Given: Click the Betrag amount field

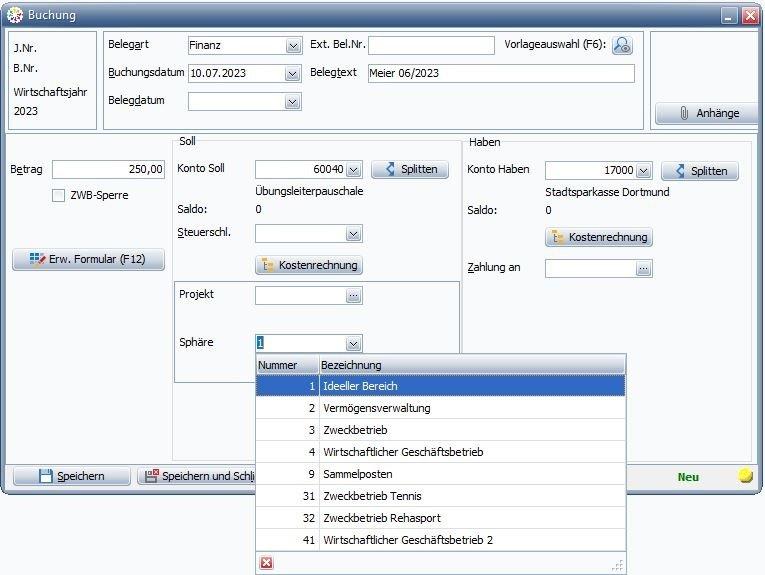Looking at the screenshot, I should pos(108,170).
